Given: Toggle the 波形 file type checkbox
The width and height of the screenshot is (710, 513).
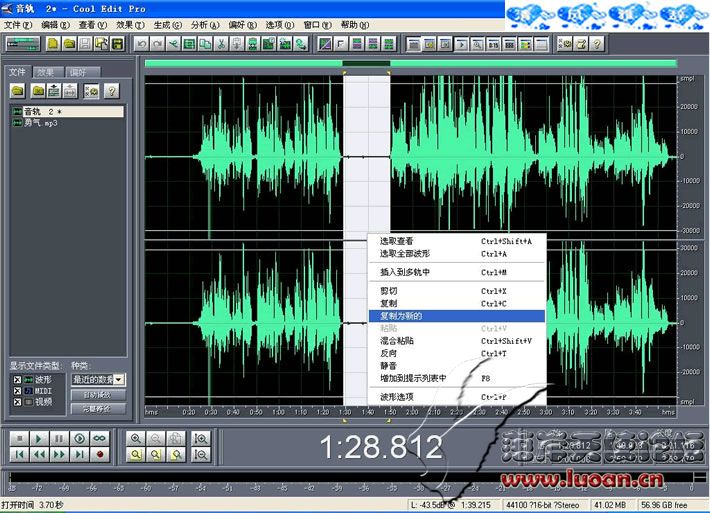Looking at the screenshot, I should tap(17, 380).
